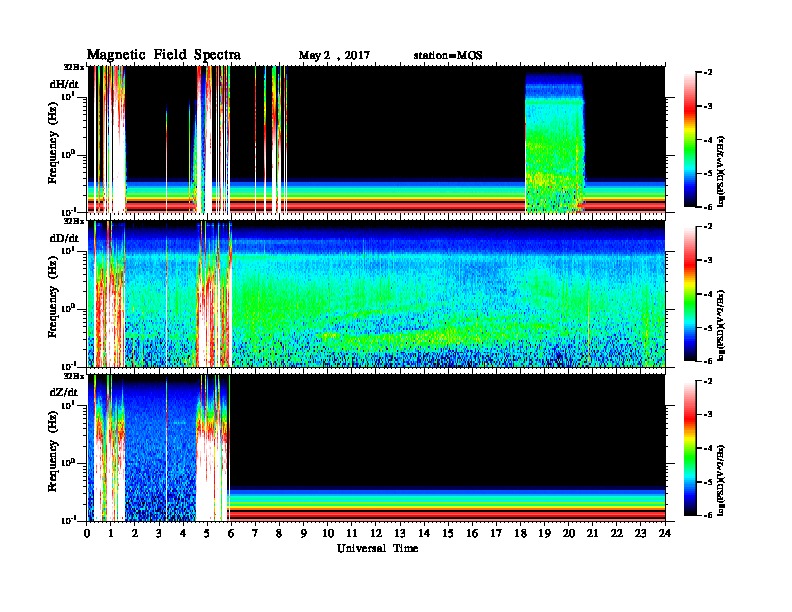792x612 pixels.
Task: Click the "dZ/dt" panel label
Action: (64, 392)
